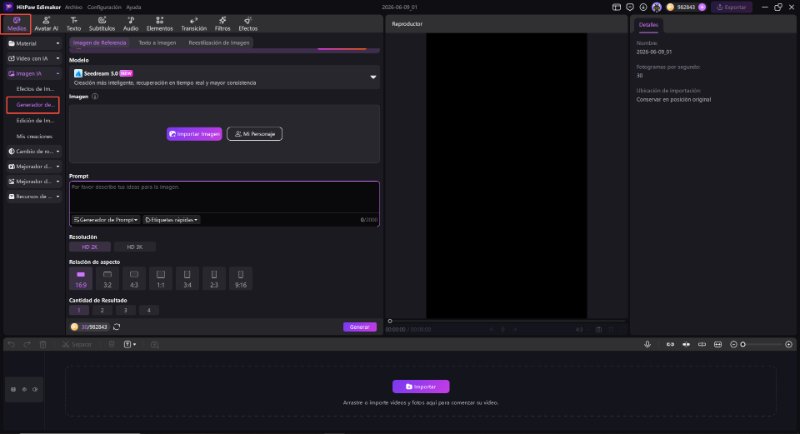
Task: Switch to Texto a Imagen tab
Action: (x=157, y=43)
